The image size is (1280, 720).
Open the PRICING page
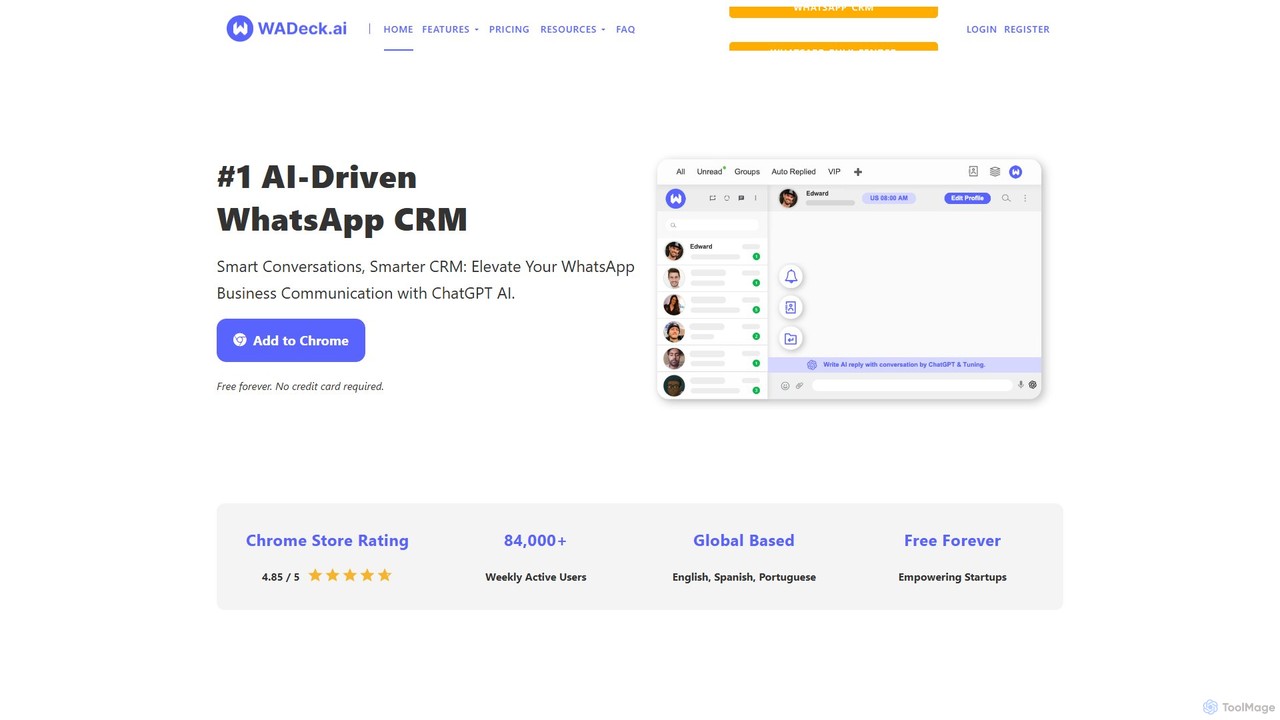(509, 29)
